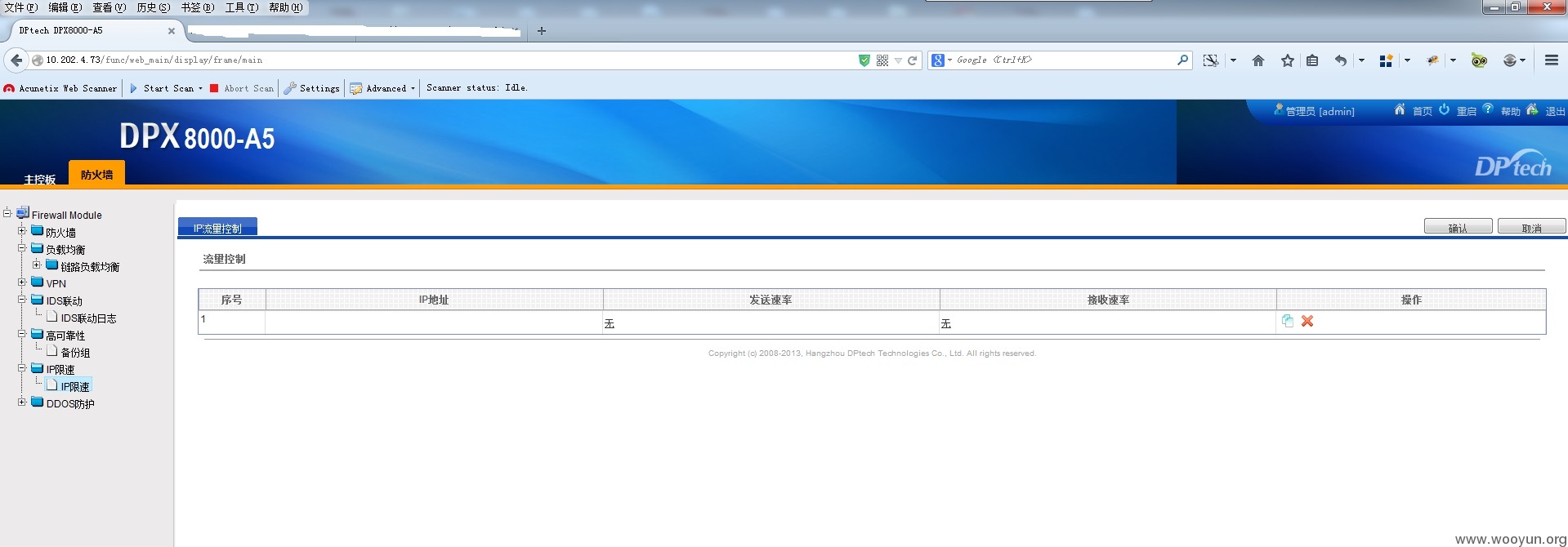Click the power icon beside 重启

click(x=1444, y=109)
